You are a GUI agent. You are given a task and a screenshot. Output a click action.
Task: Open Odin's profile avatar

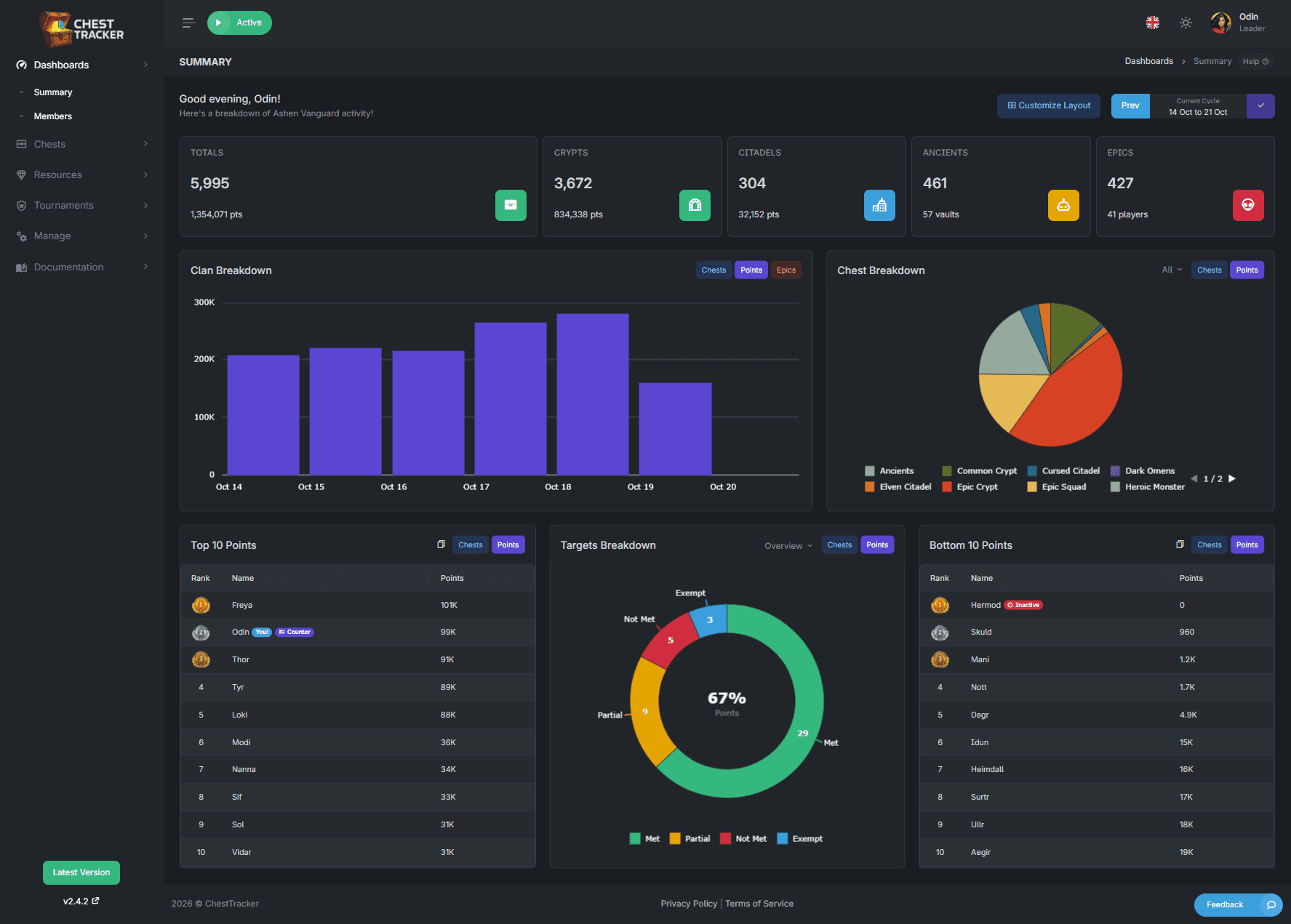(x=1220, y=23)
